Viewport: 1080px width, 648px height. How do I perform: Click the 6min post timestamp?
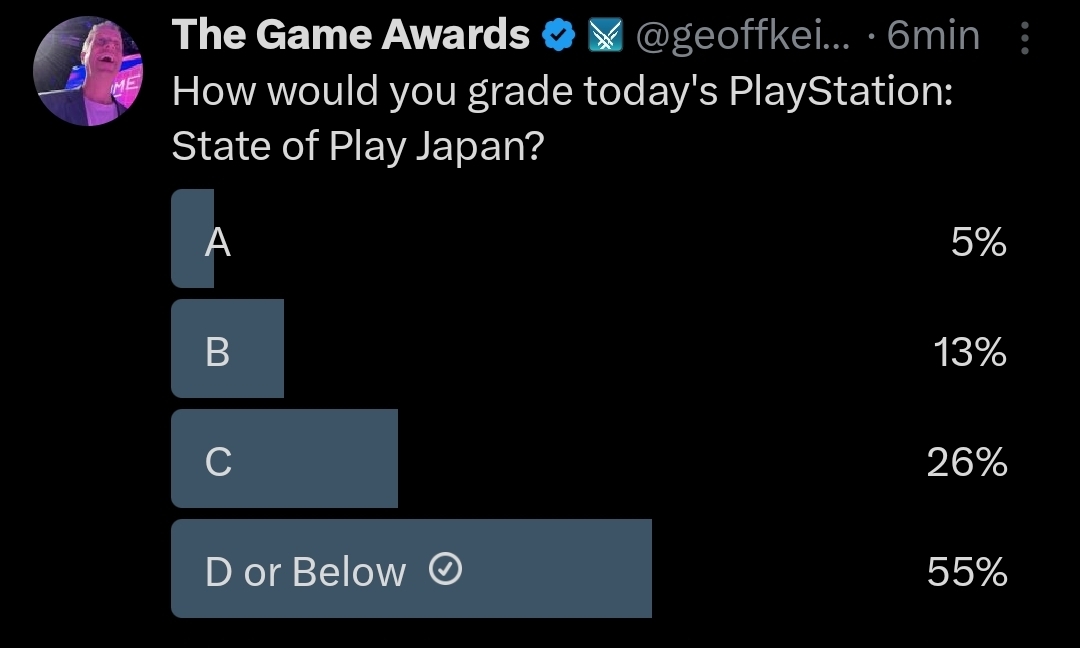[933, 37]
